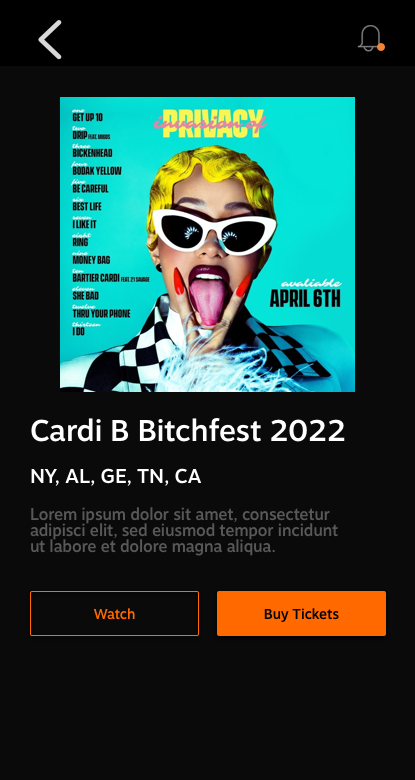Tap the orange notification dot on bell
The image size is (415, 780).
pos(381,47)
